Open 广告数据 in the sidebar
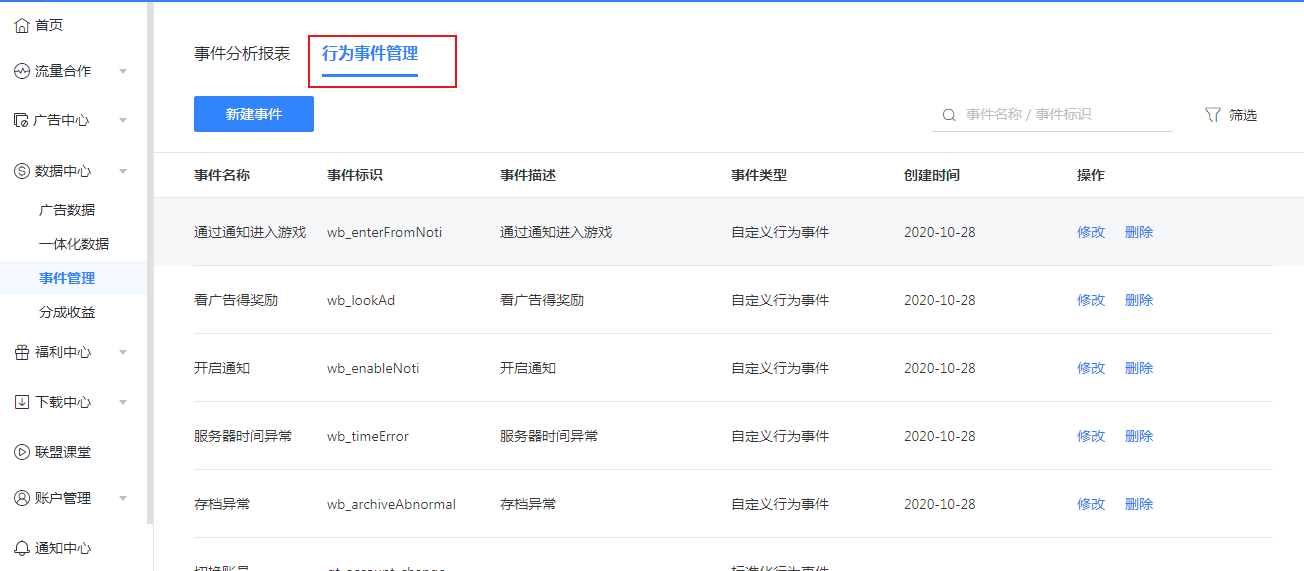Viewport: 1304px width, 571px height. point(67,210)
